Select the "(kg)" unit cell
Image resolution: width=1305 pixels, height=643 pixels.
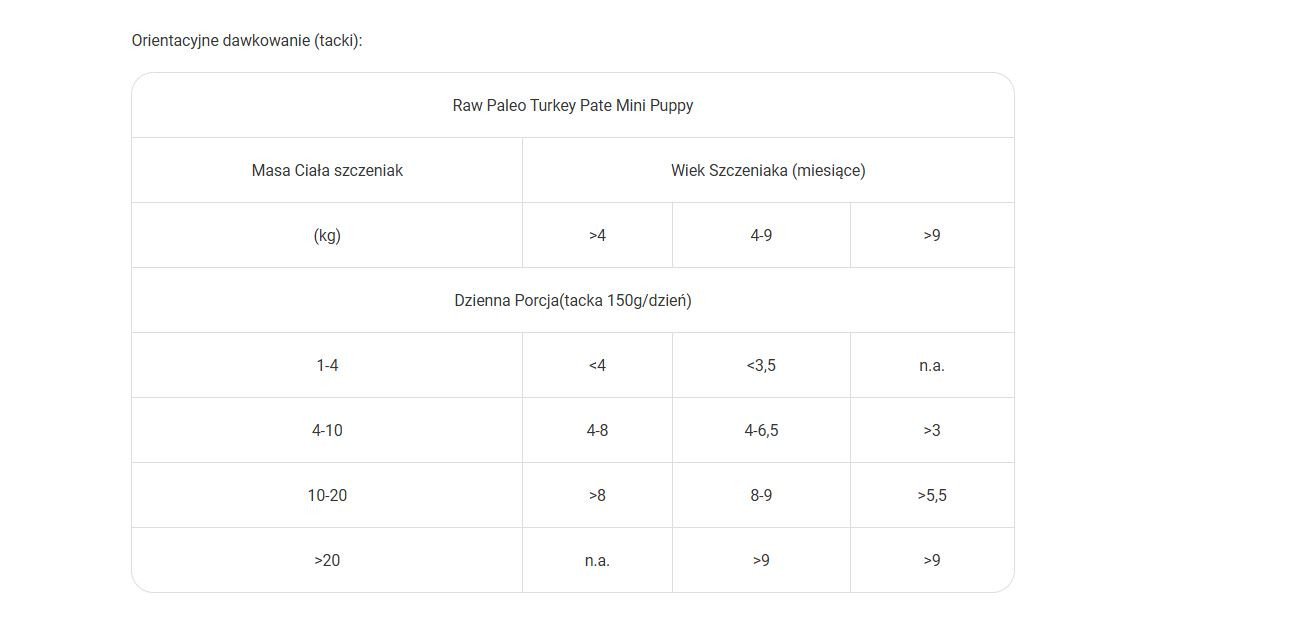(x=327, y=235)
